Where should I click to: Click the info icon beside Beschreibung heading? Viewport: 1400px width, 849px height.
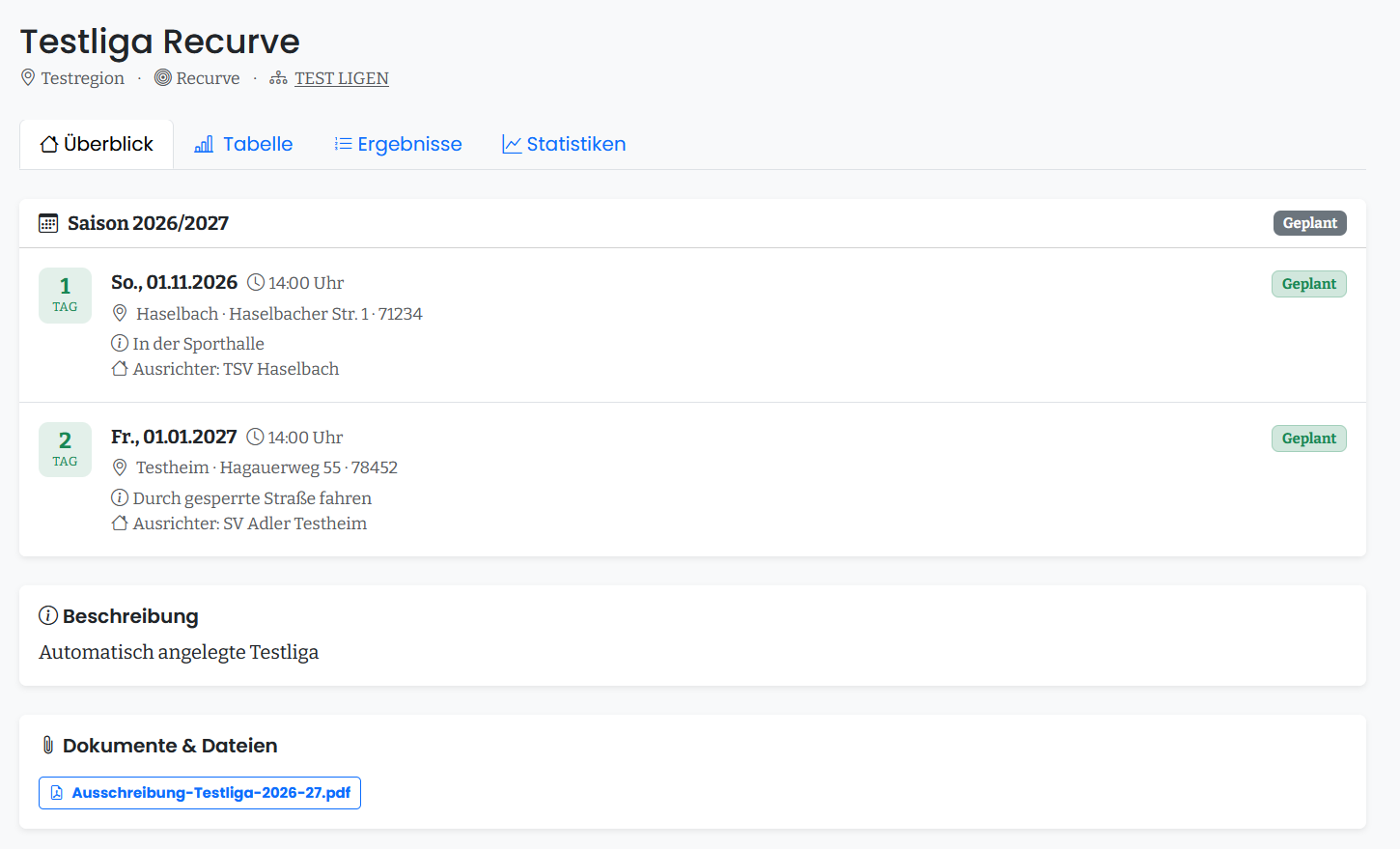(x=48, y=615)
